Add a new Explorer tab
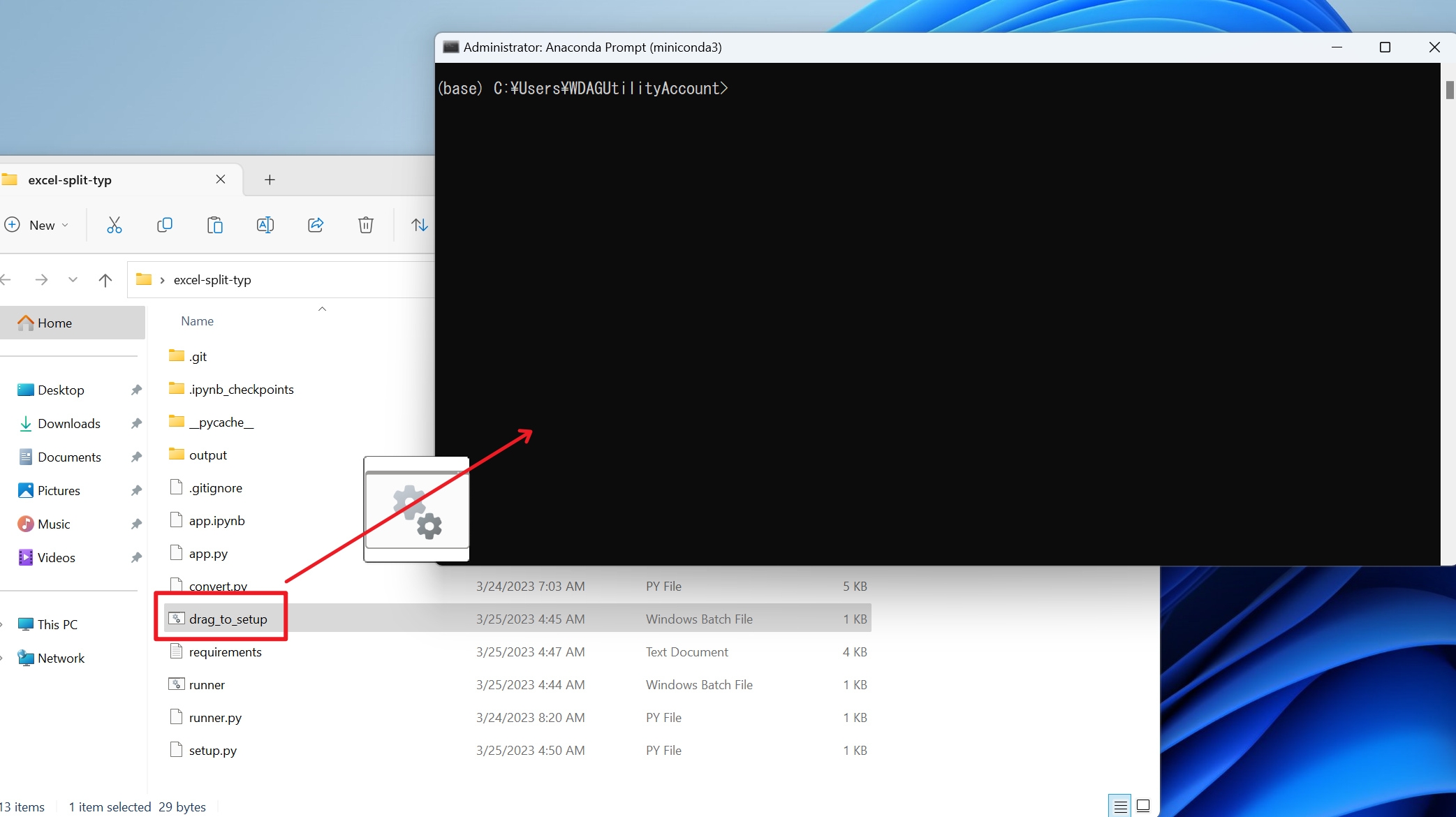This screenshot has width=1456, height=817. pos(270,180)
